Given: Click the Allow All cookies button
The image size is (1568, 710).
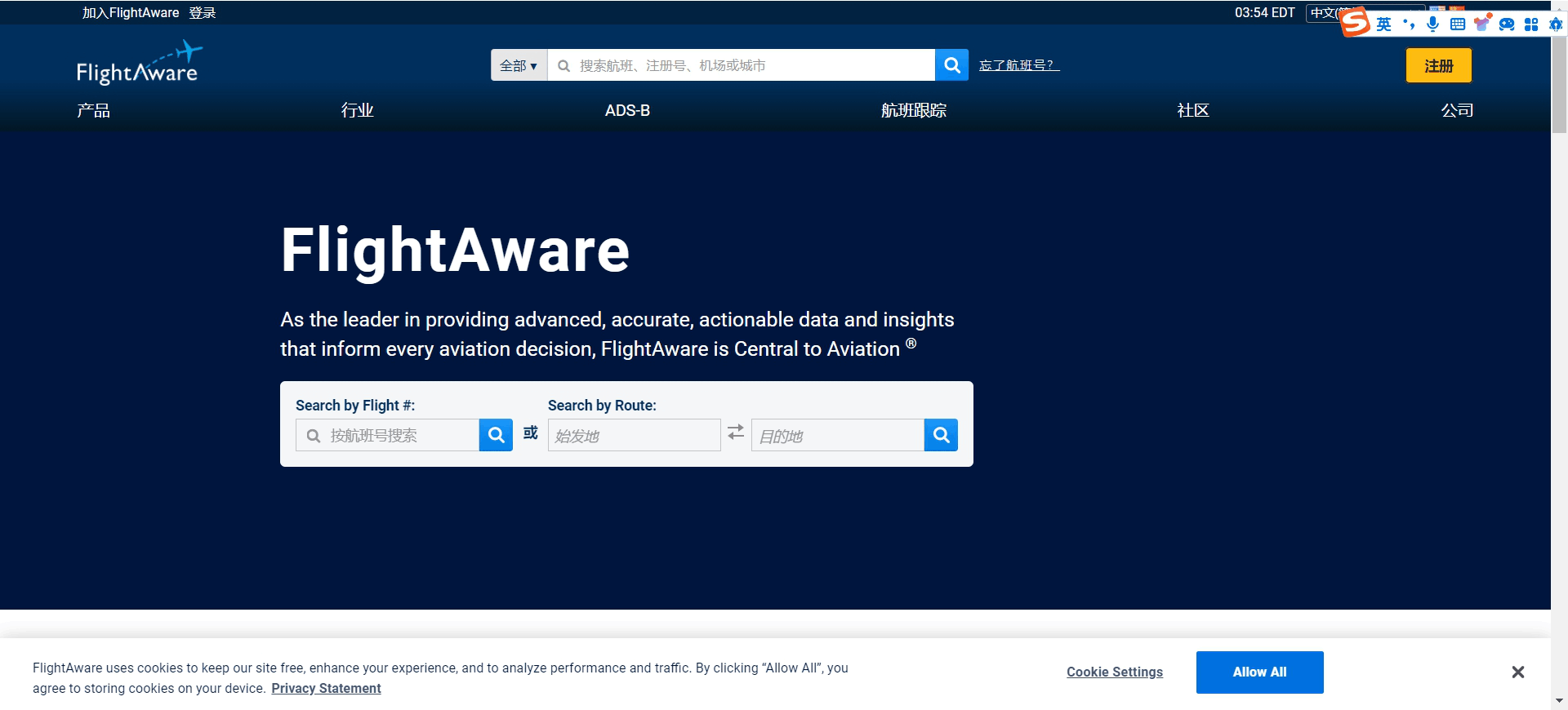Looking at the screenshot, I should [x=1259, y=672].
